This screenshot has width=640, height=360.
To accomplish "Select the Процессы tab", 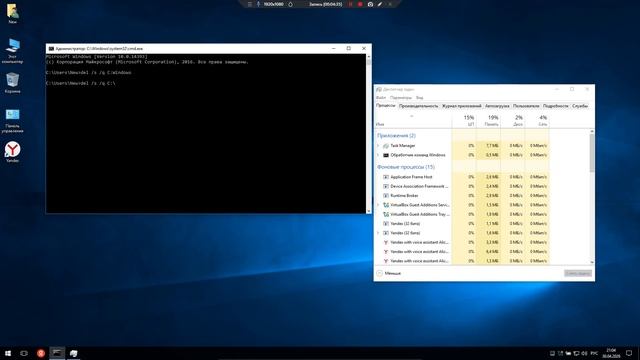I will (386, 106).
